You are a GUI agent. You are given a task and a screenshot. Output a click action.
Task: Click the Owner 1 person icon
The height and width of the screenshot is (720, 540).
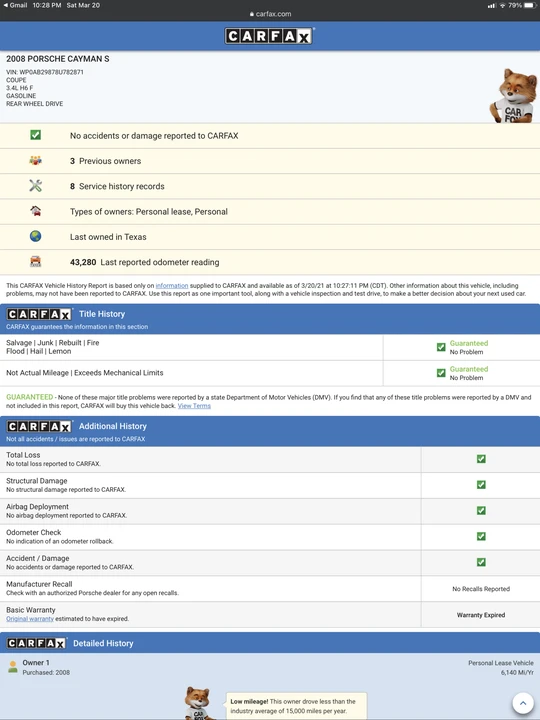[13, 667]
